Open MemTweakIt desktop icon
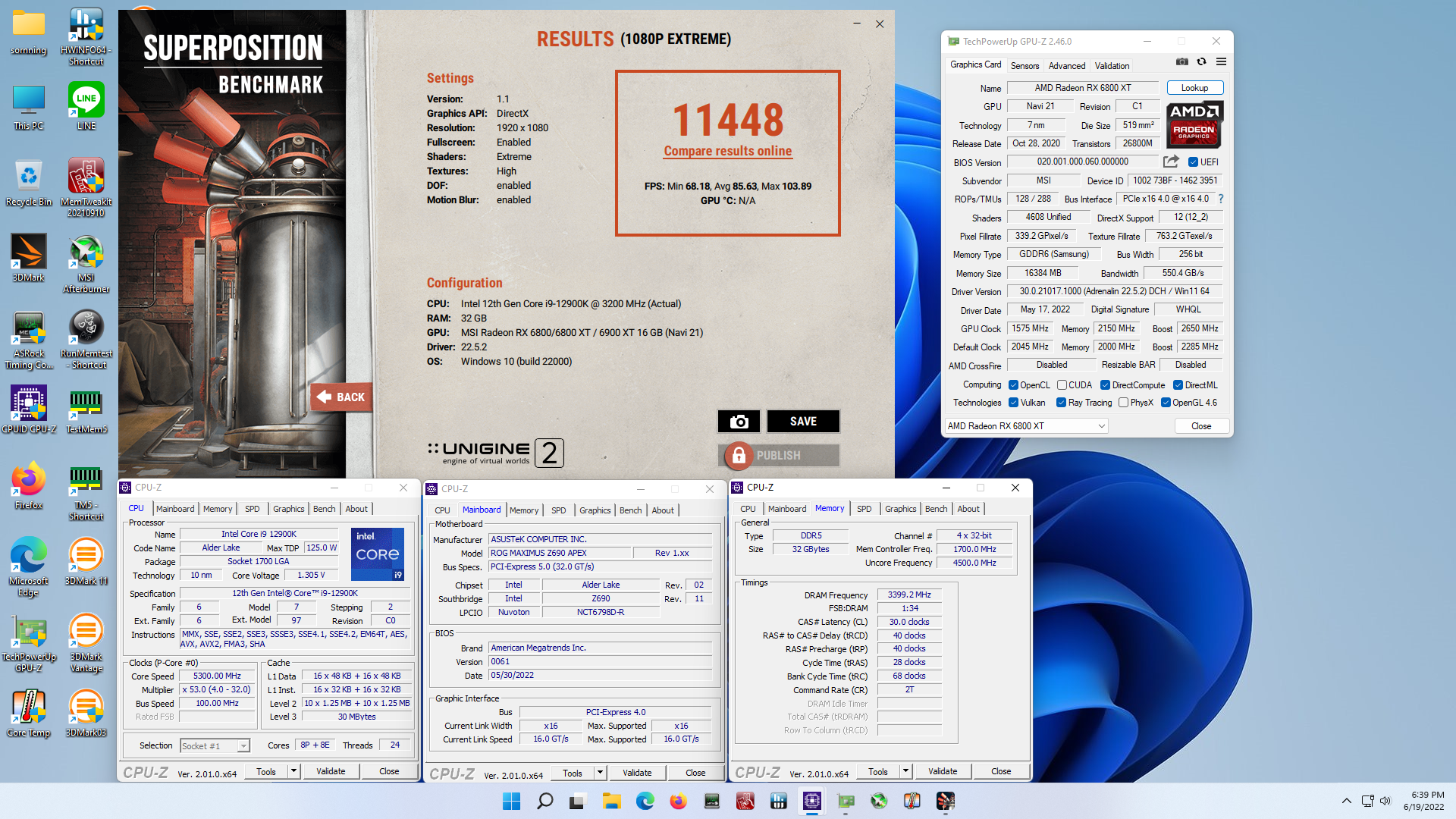The image size is (1456, 819). (x=86, y=187)
